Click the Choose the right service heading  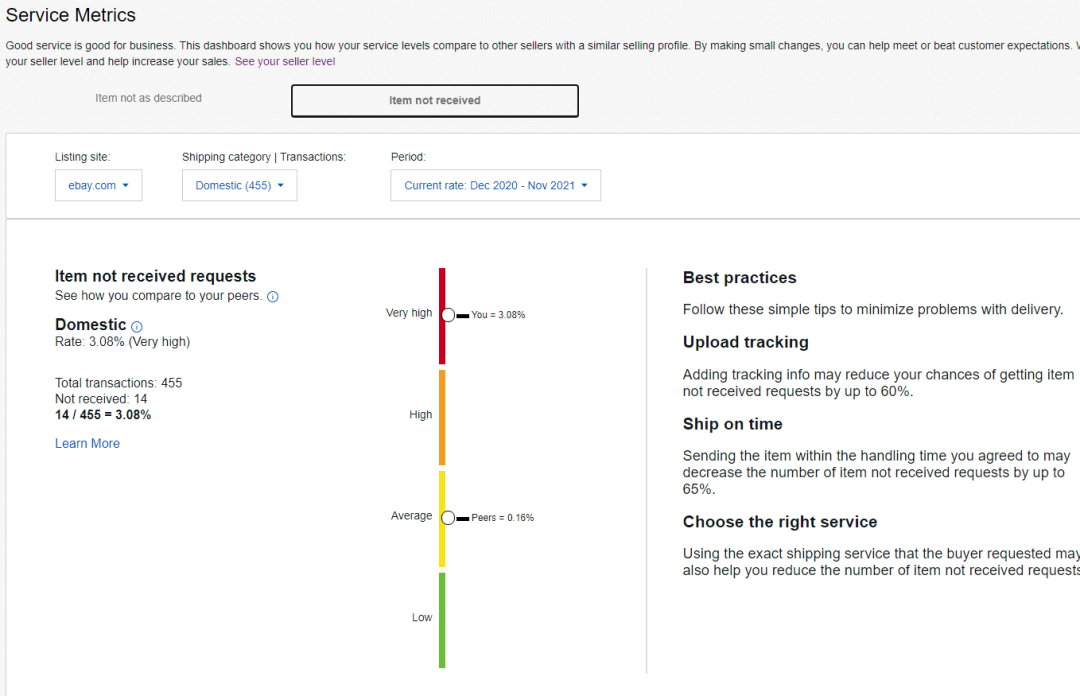click(x=779, y=522)
